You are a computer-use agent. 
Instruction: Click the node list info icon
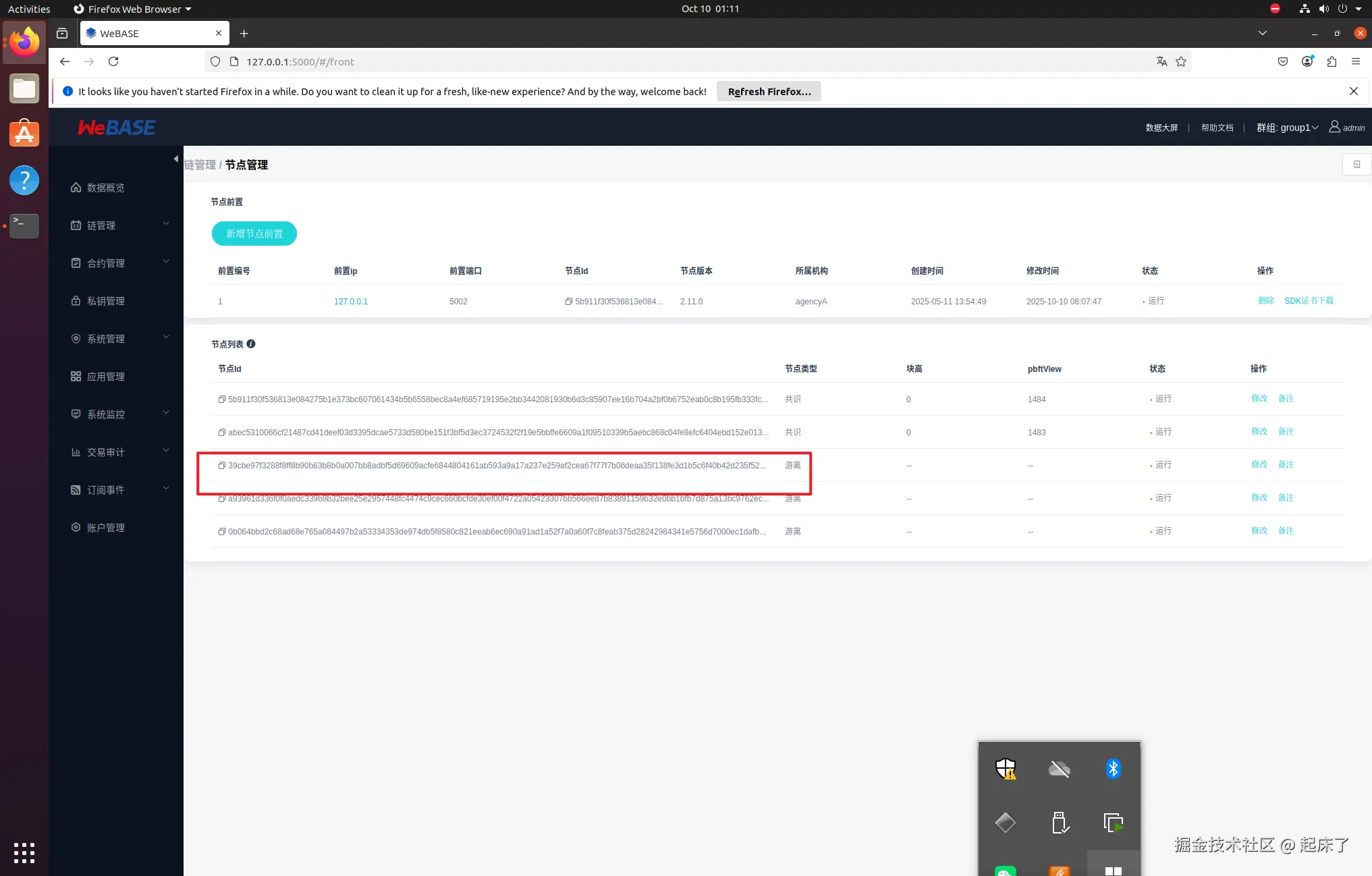[x=251, y=344]
